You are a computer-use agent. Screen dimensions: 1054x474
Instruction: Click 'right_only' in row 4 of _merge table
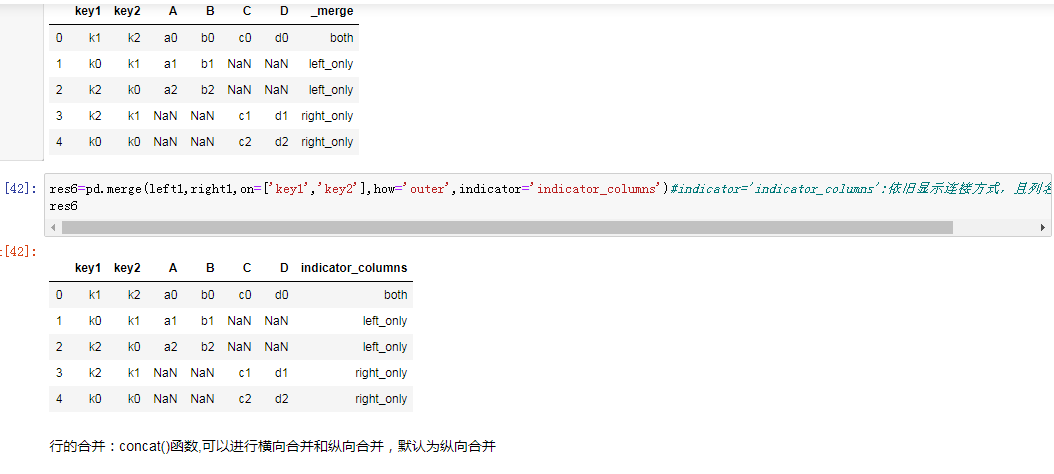click(327, 142)
